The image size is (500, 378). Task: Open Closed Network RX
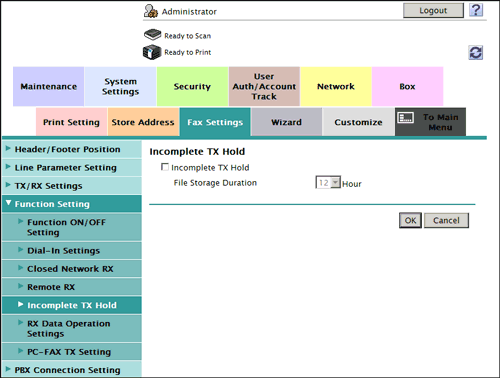[72, 269]
